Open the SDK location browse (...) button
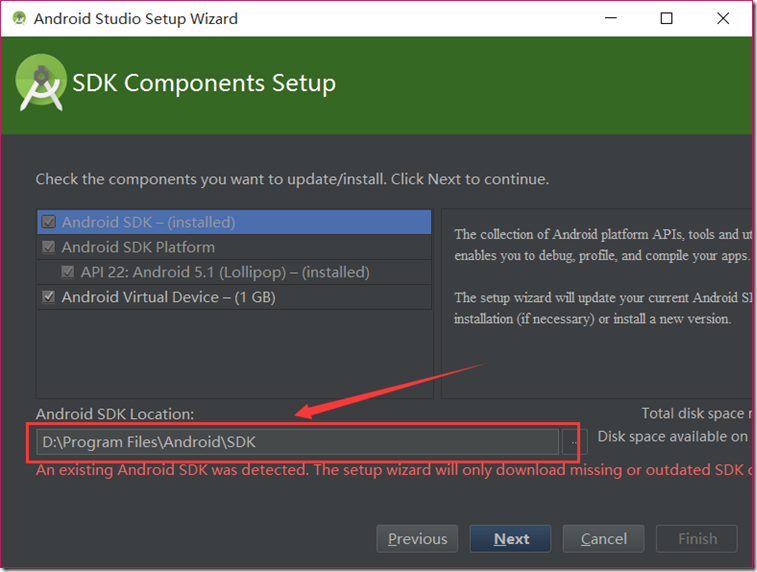Screen dimensions: 757x572 click(x=572, y=441)
